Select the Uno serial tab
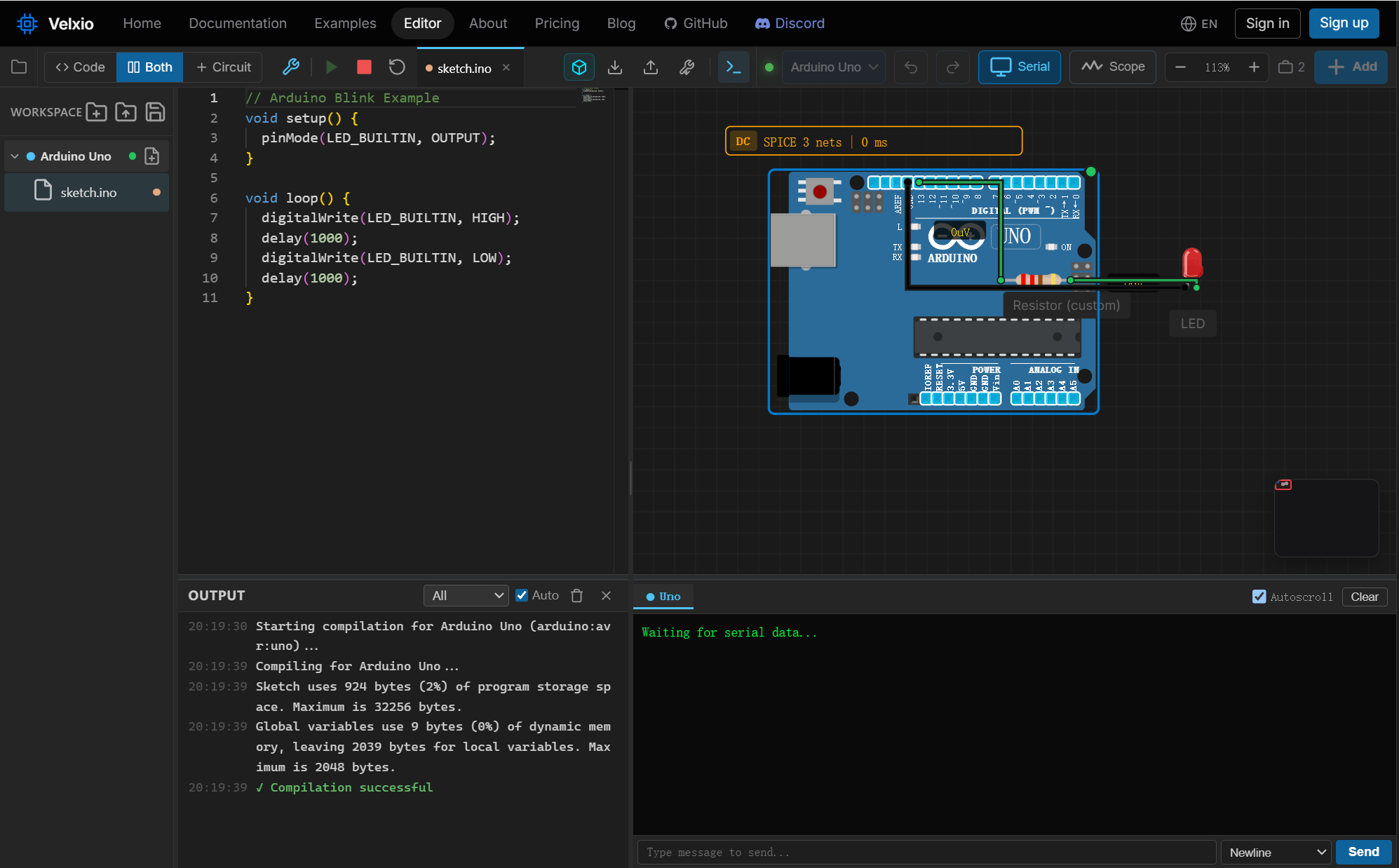This screenshot has height=868, width=1399. click(663, 597)
